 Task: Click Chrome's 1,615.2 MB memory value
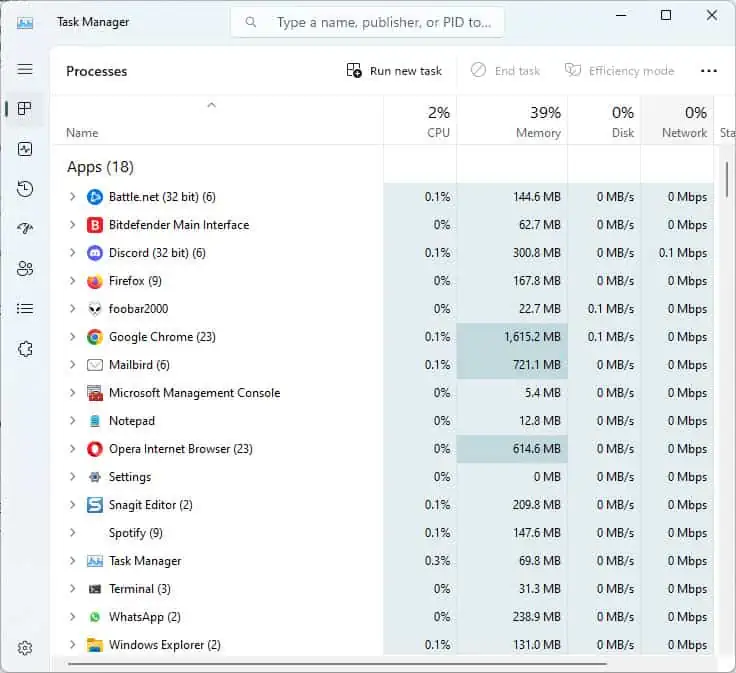coord(532,337)
